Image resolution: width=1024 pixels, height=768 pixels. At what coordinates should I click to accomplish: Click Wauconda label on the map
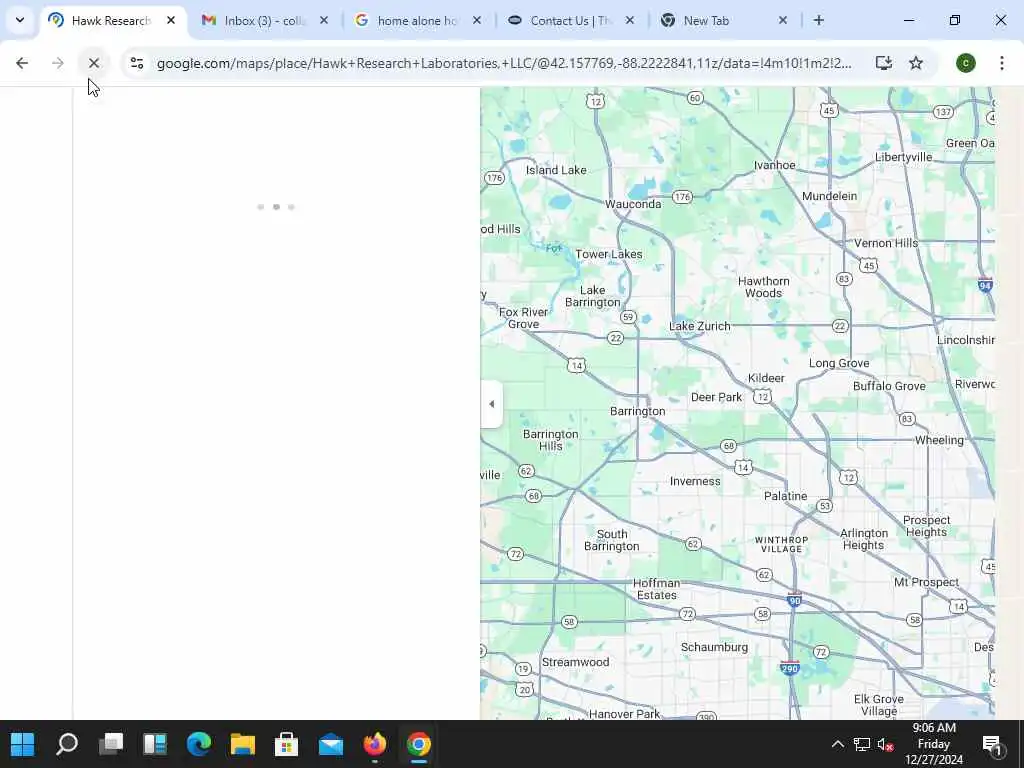[x=633, y=204]
